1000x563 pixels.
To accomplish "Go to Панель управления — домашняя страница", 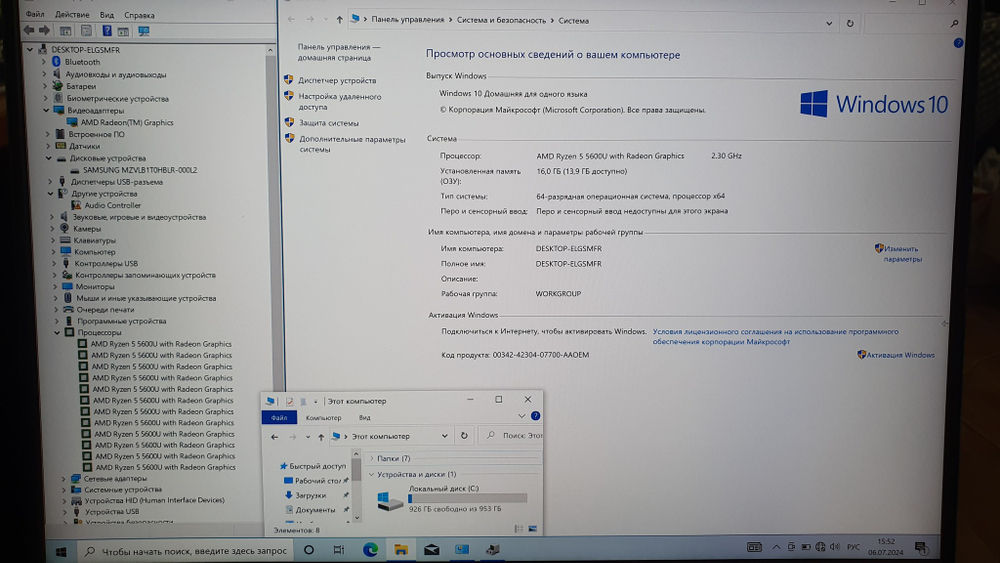I will click(x=338, y=52).
